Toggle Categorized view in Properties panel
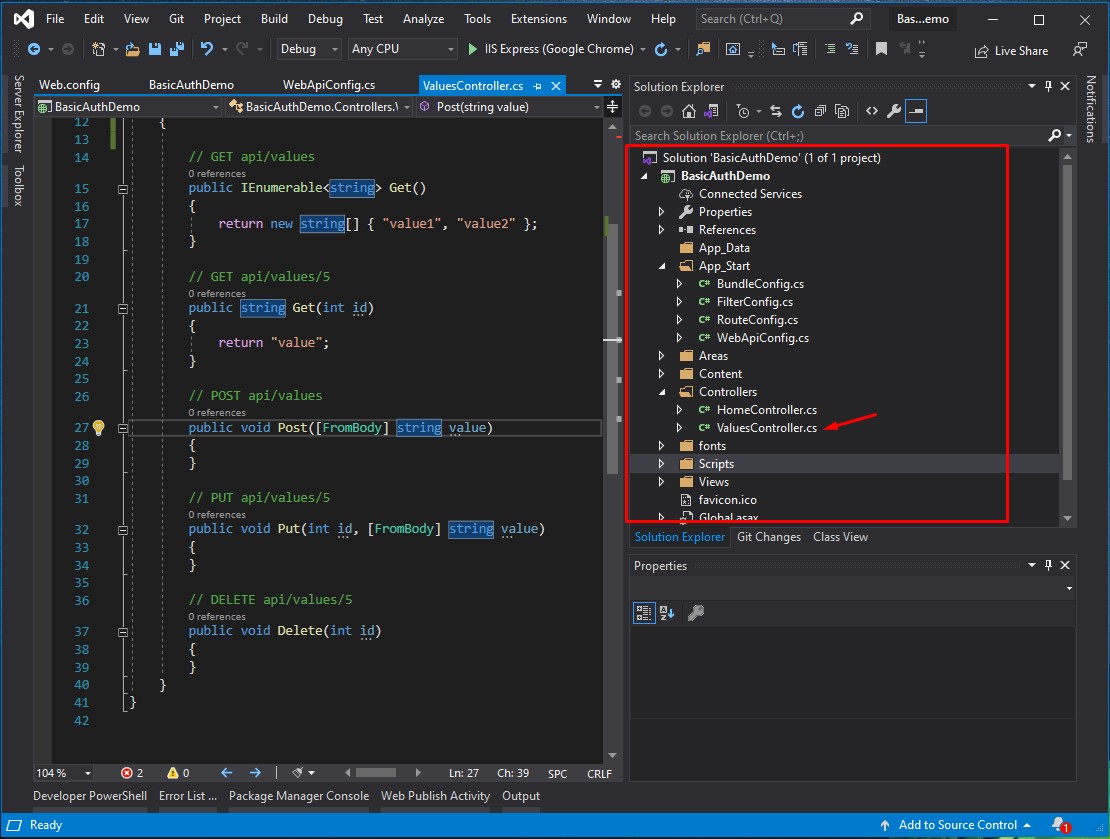The width and height of the screenshot is (1110, 839). tap(643, 613)
